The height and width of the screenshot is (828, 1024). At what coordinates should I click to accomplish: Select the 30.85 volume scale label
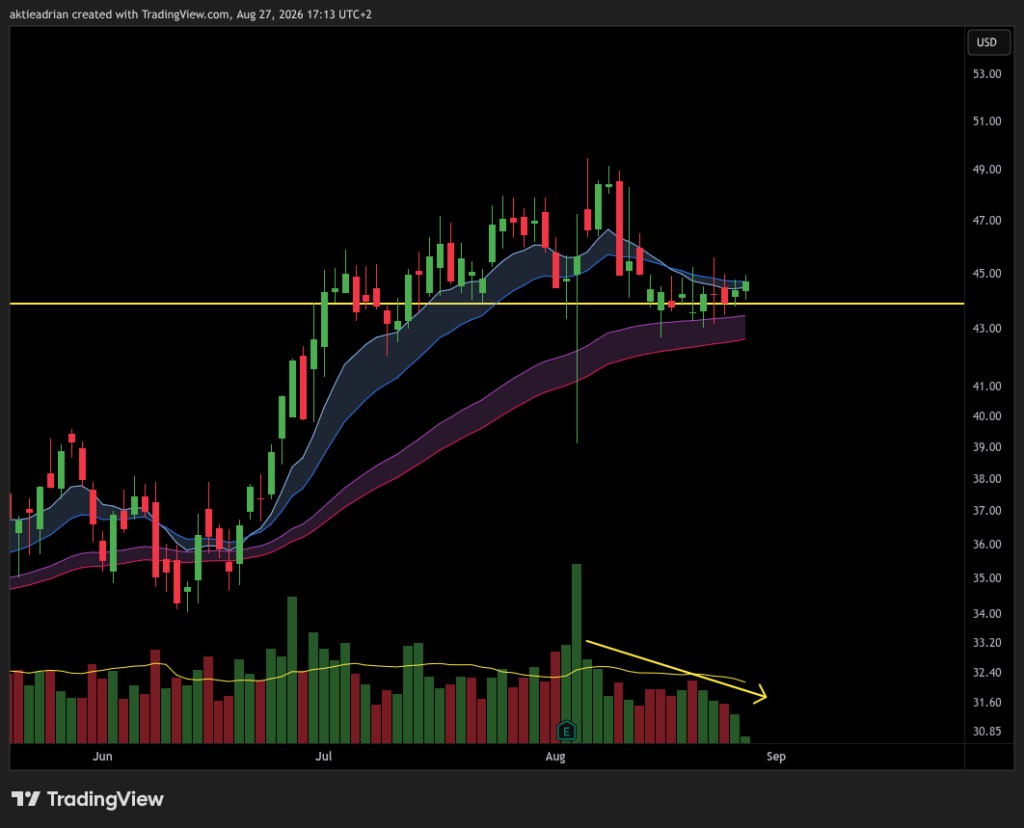click(x=987, y=731)
